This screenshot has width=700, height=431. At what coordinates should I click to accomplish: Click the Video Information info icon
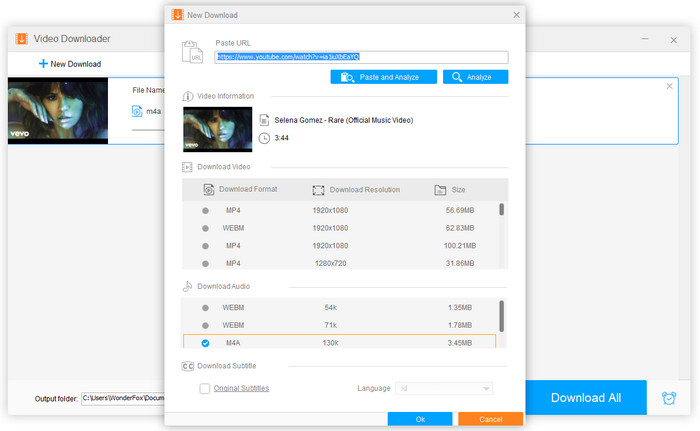tap(188, 96)
